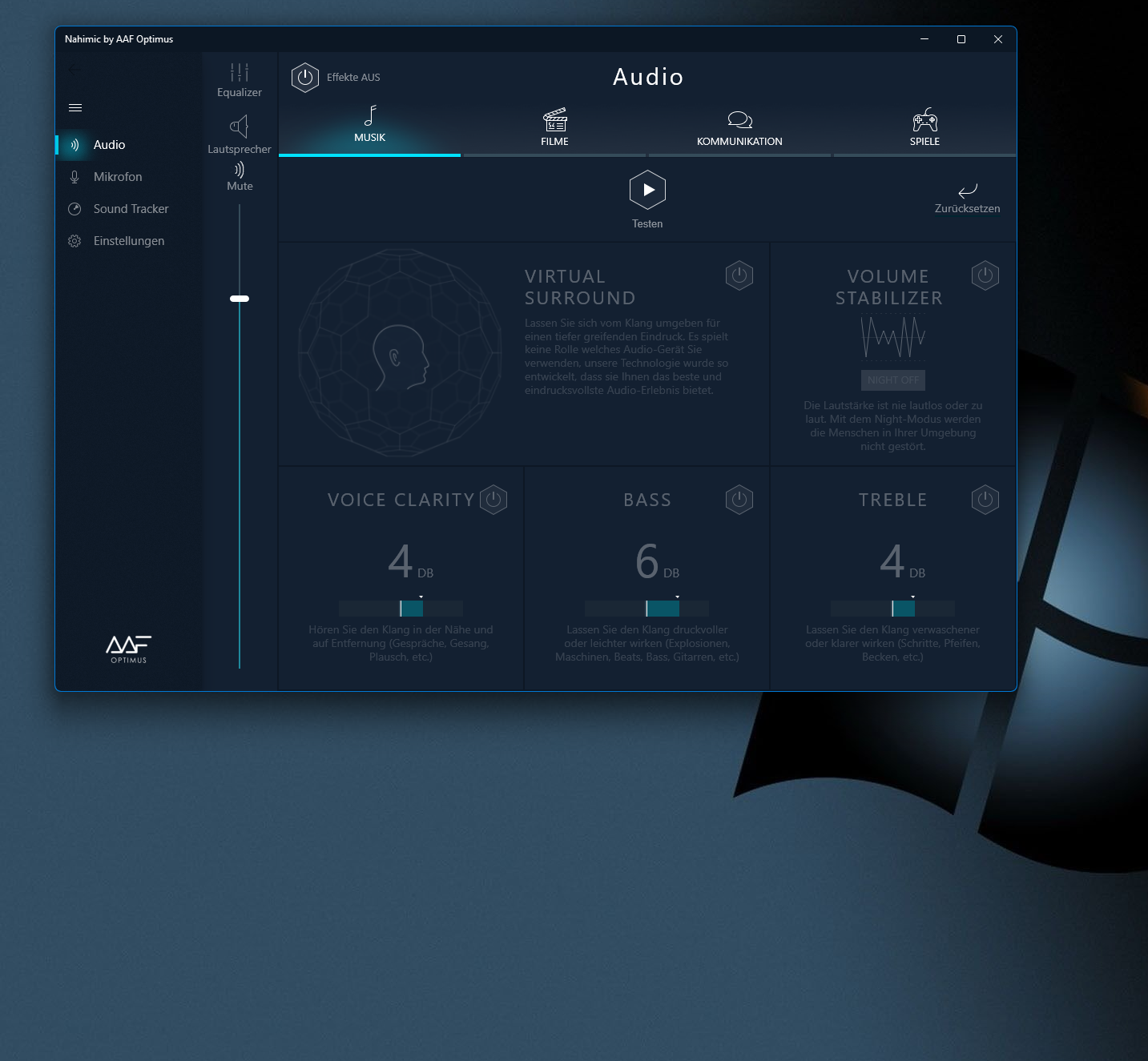
Task: Toggle Volume Stabilizer power button
Action: (985, 275)
